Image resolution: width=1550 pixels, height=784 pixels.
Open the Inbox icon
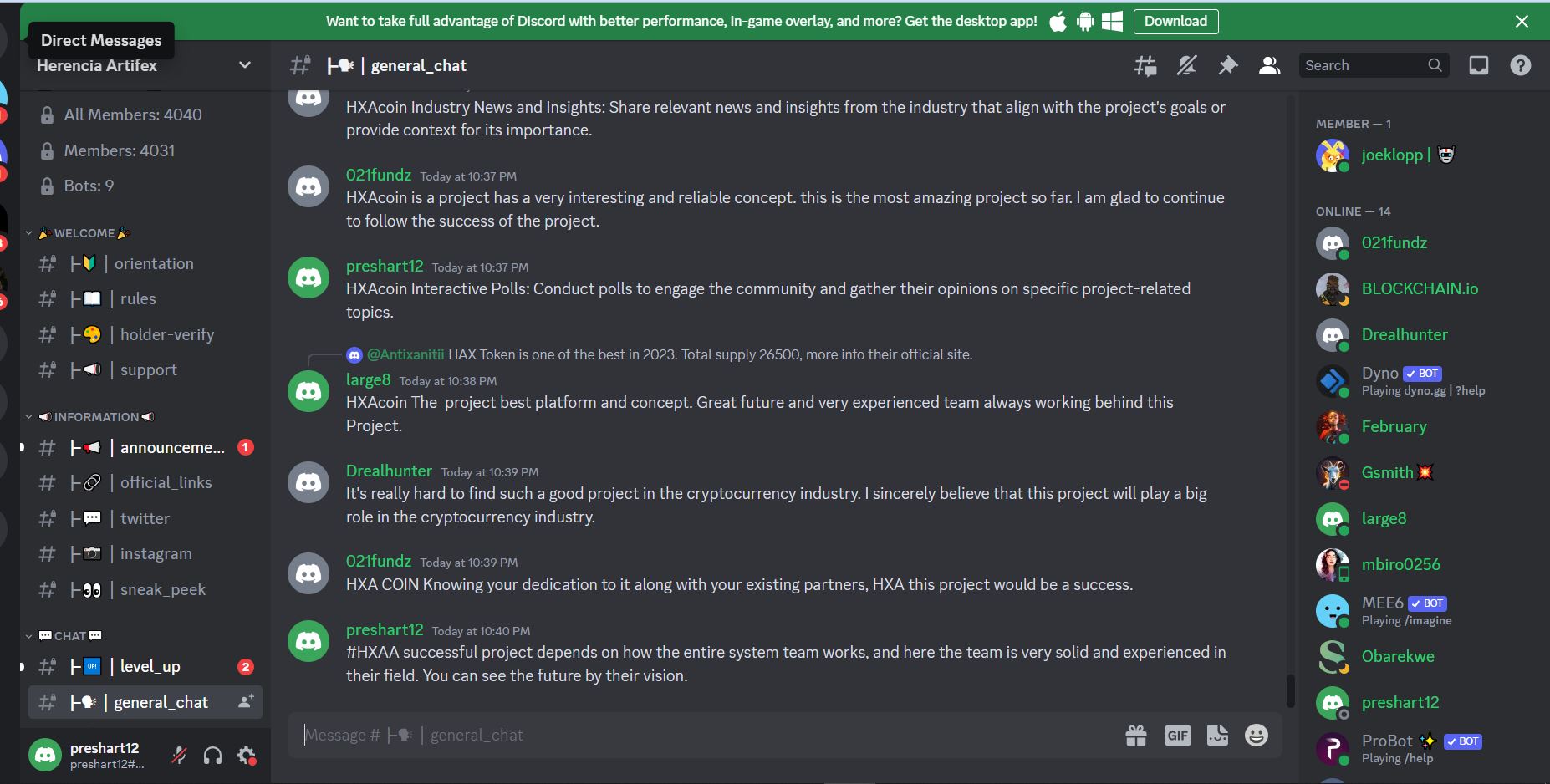[1479, 65]
